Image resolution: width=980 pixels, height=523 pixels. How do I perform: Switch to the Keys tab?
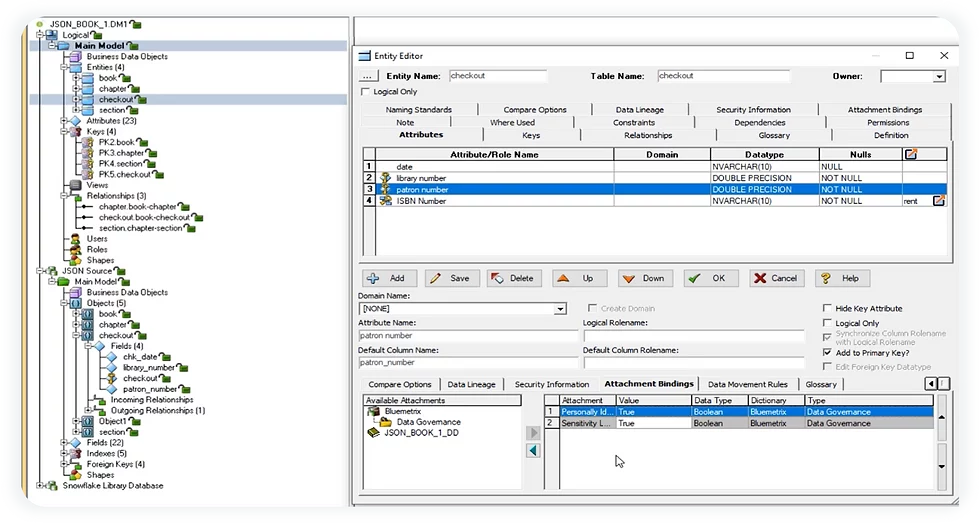pos(531,135)
